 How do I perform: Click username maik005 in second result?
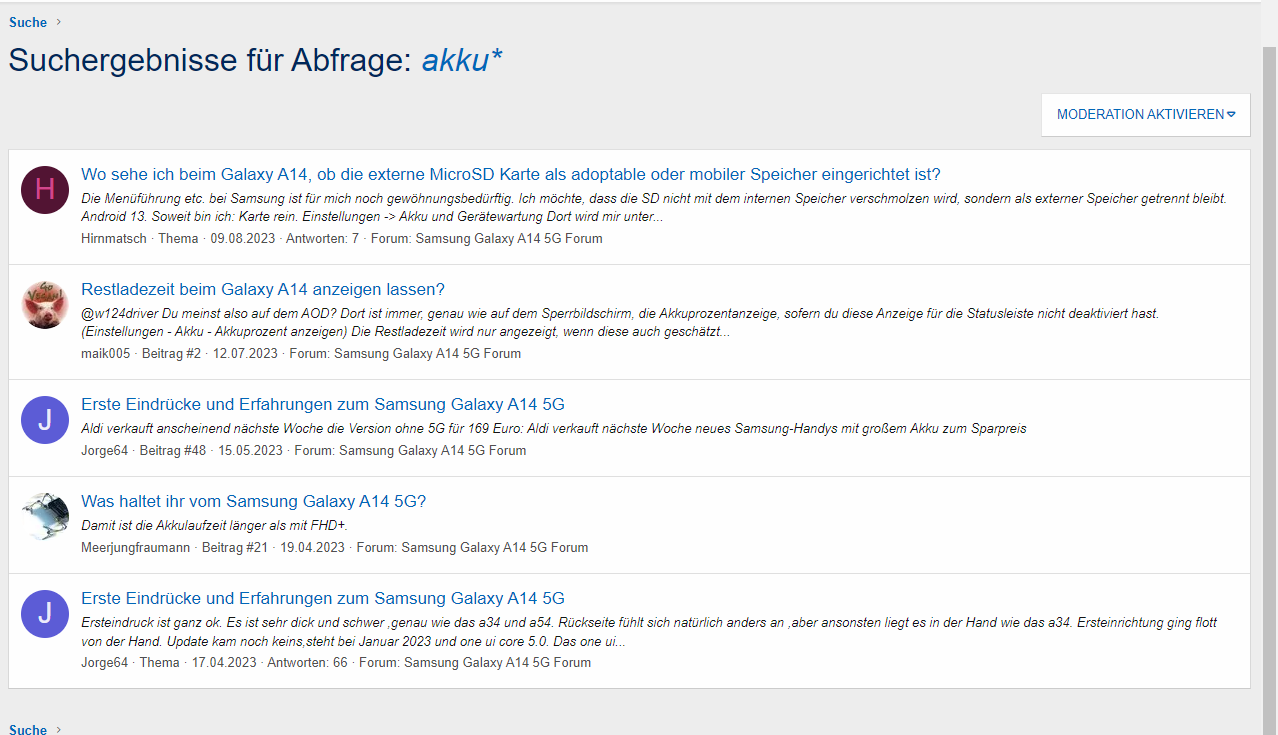click(105, 353)
